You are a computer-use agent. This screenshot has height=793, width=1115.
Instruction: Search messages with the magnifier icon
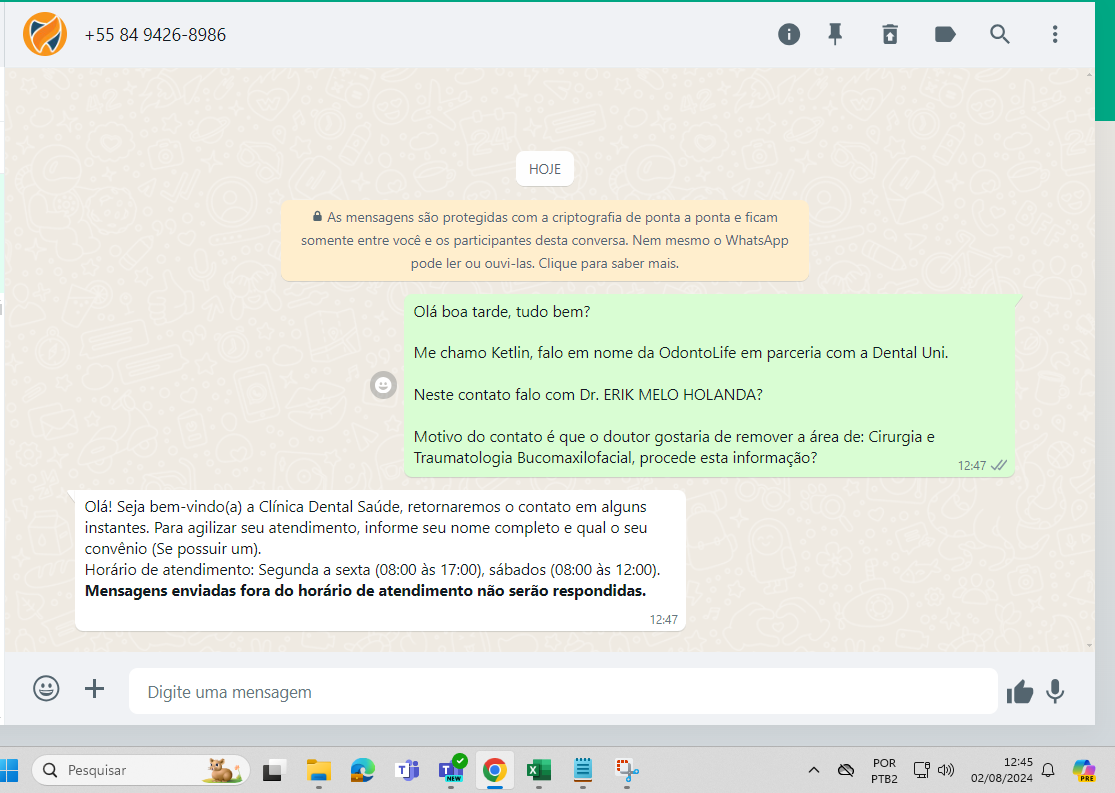click(x=1000, y=34)
